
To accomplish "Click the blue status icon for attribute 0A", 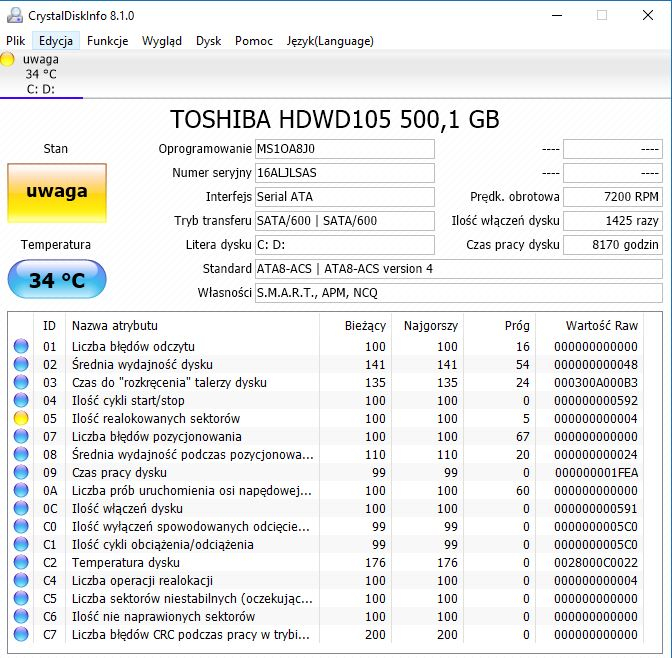I will point(21,490).
